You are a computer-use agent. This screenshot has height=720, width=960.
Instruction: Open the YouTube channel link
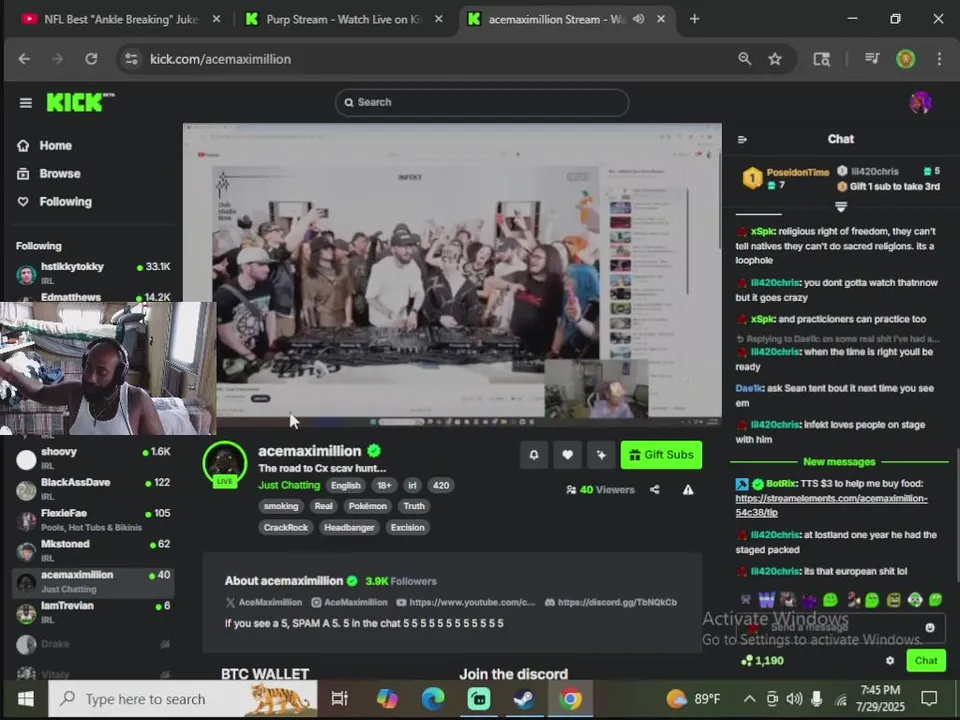point(465,602)
